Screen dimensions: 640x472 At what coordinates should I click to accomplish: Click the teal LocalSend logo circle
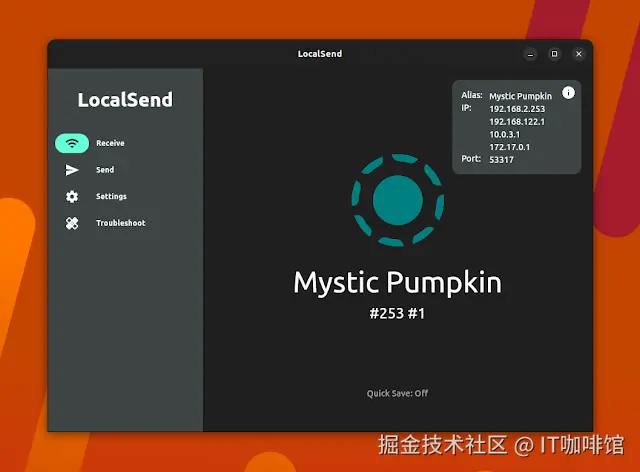398,200
